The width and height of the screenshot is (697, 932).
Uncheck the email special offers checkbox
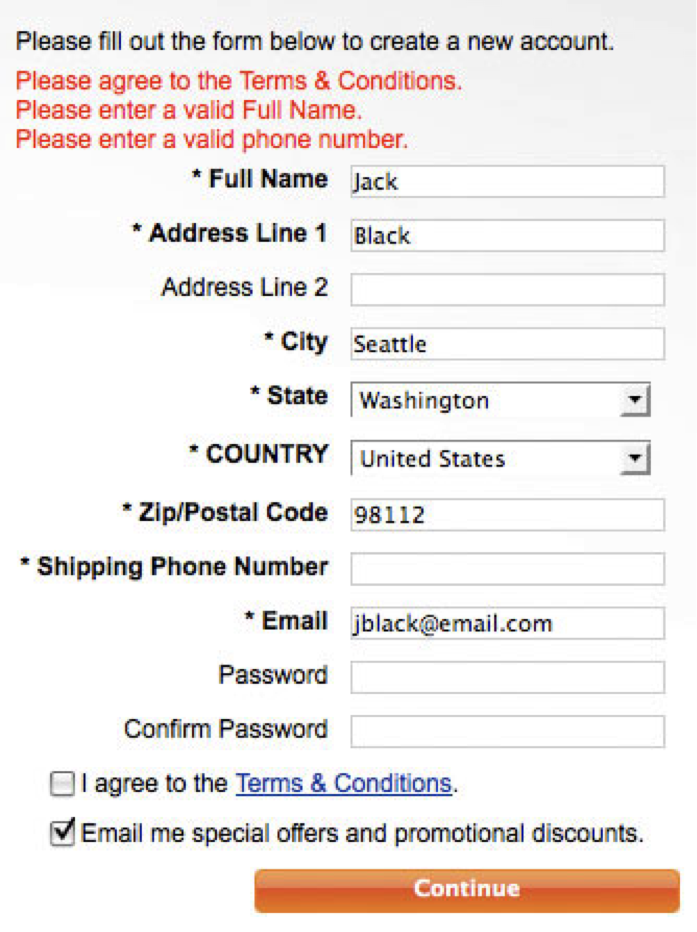click(x=62, y=833)
